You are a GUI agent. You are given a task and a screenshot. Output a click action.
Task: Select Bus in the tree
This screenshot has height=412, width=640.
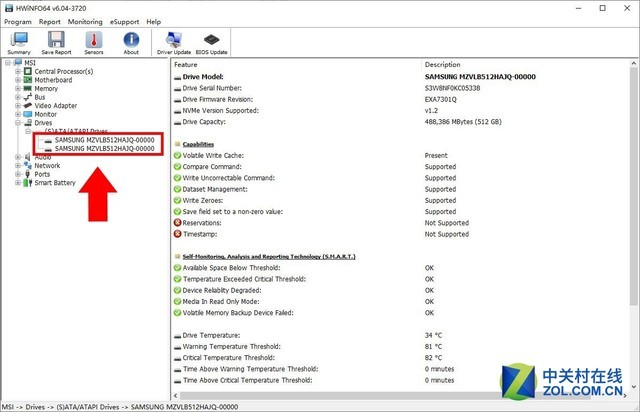coord(40,97)
